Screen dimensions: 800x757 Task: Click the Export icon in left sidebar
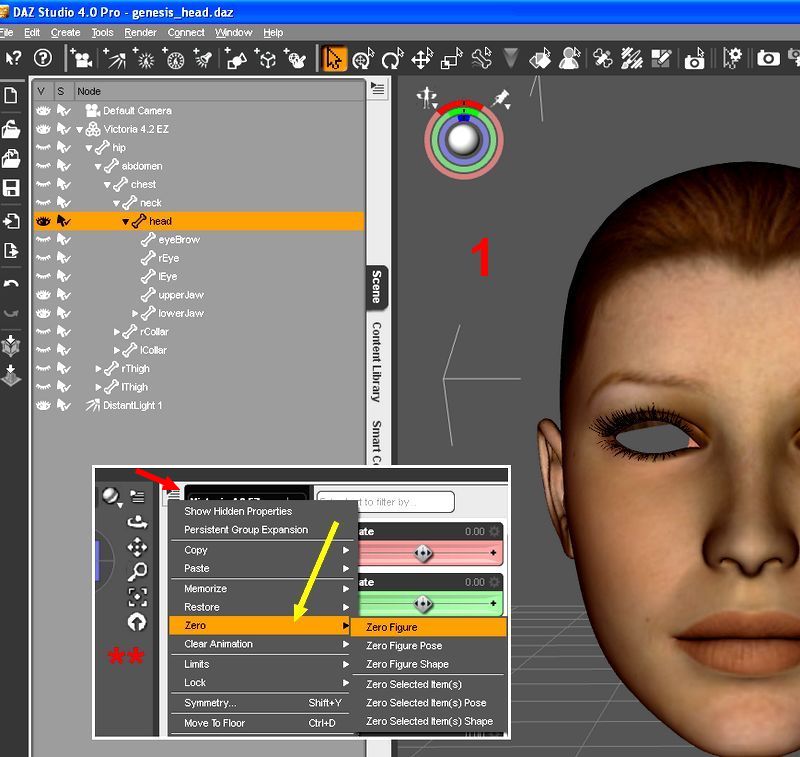(x=11, y=250)
